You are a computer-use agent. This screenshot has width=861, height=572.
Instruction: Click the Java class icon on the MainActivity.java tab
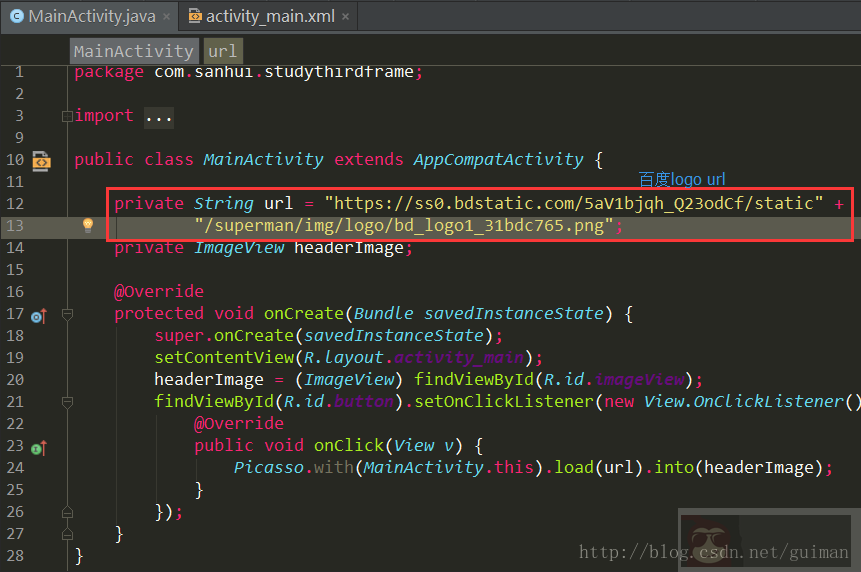click(x=16, y=17)
